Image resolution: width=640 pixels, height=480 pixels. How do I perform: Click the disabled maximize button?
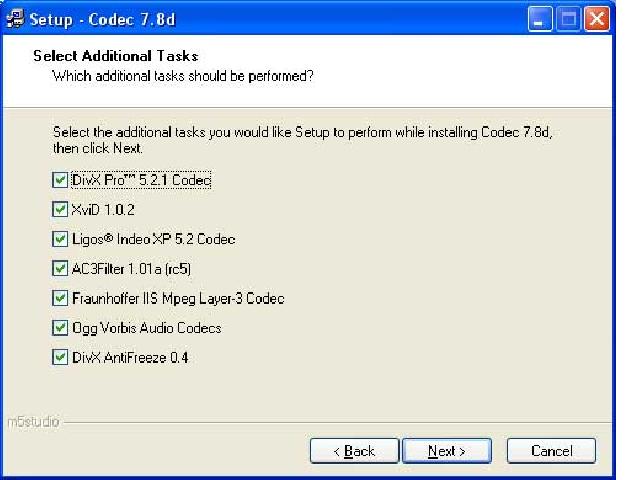point(568,19)
